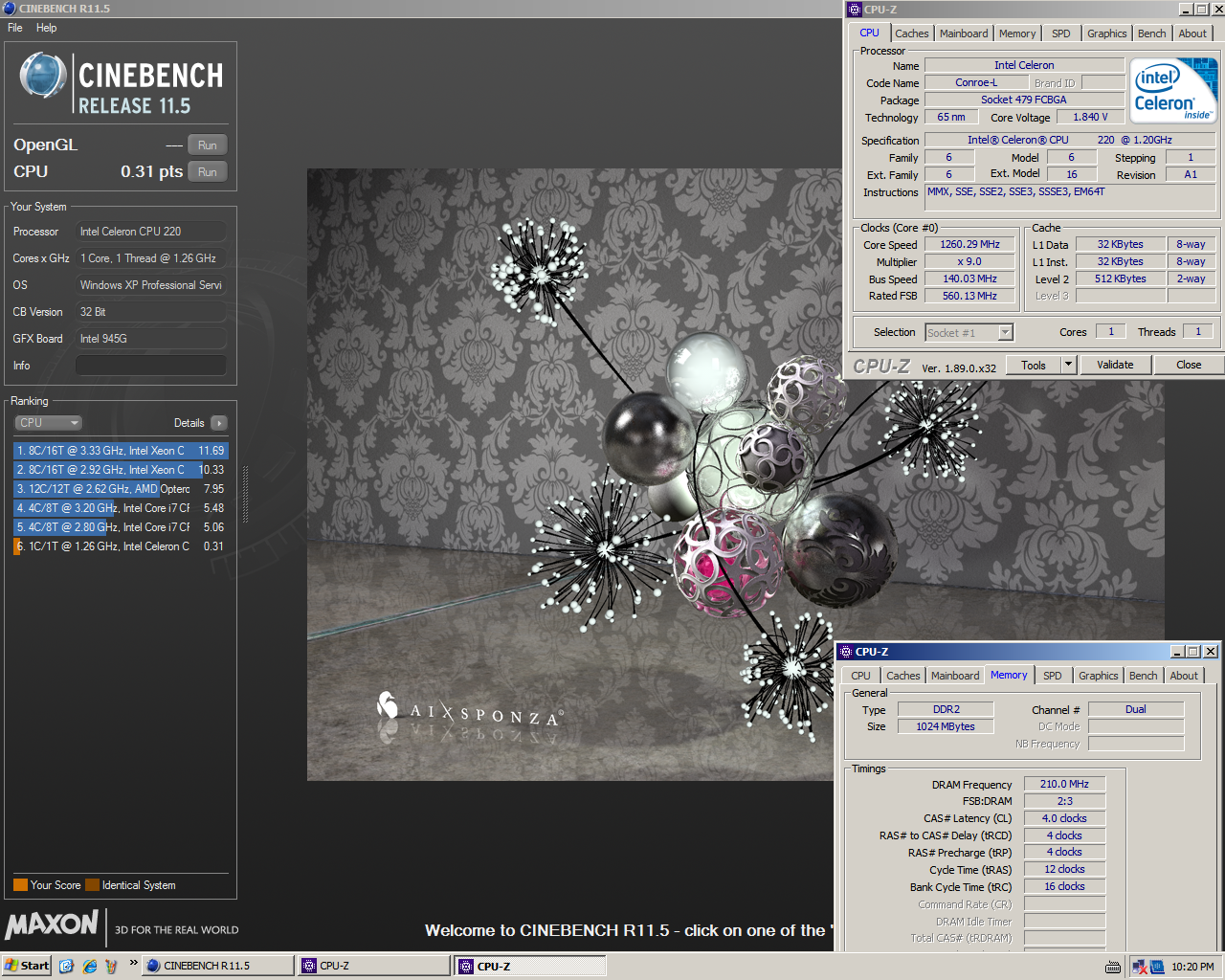The image size is (1225, 980).
Task: Select ranking row 8C/16T @ 2.92 GHz Xeon
Action: (x=121, y=470)
